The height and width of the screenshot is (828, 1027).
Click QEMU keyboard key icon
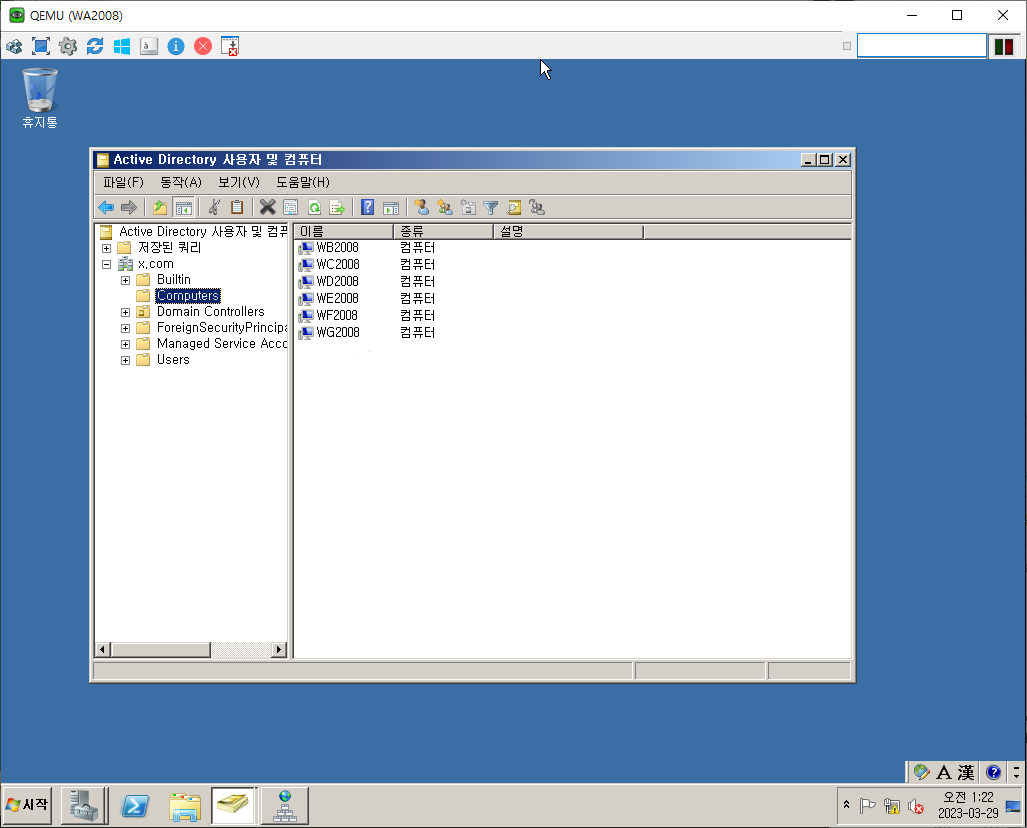coord(149,46)
